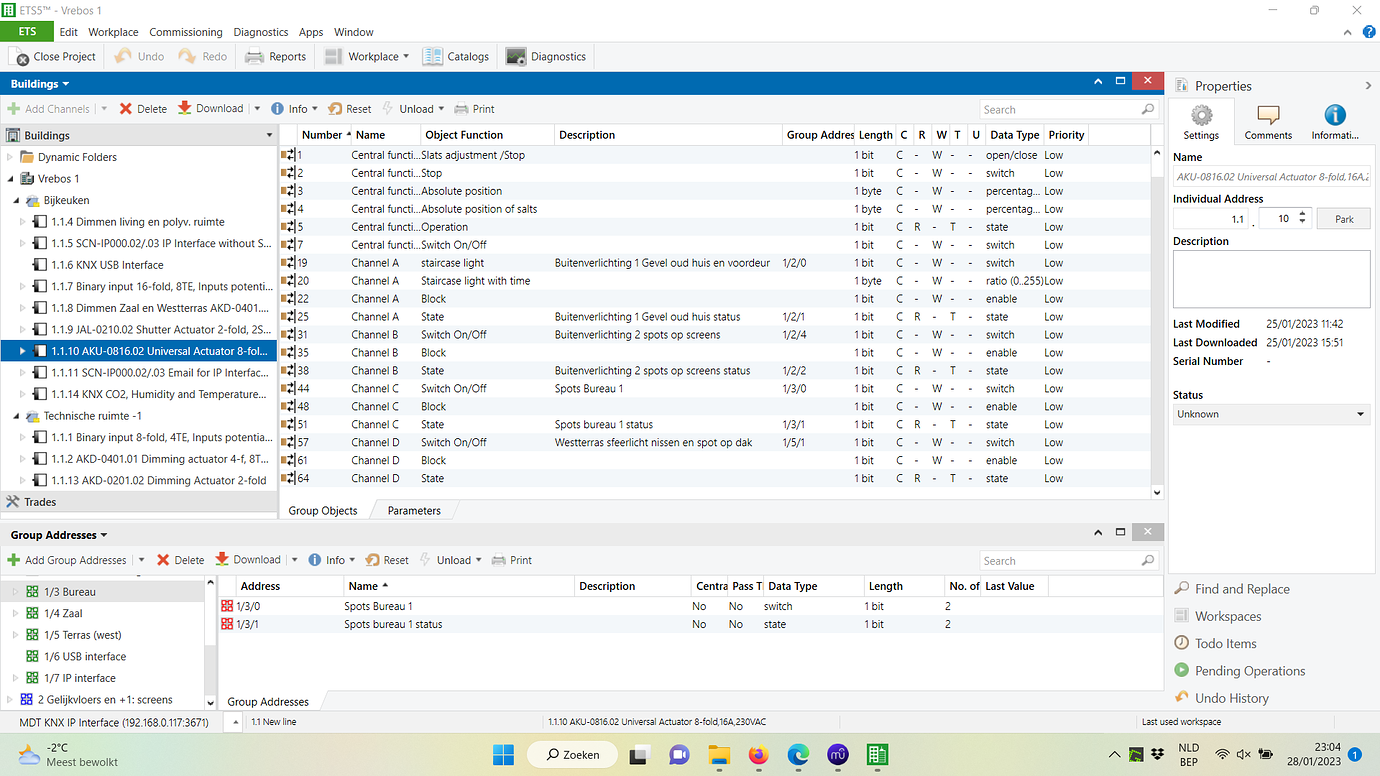Open the Status dropdown showing Unknown
The height and width of the screenshot is (776, 1380).
(x=1360, y=413)
